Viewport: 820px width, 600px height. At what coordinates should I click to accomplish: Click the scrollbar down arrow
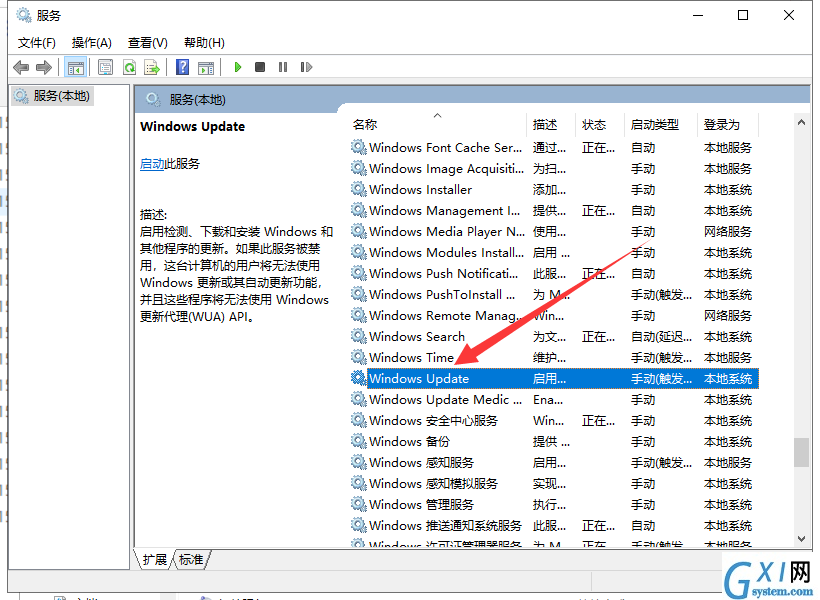point(801,538)
